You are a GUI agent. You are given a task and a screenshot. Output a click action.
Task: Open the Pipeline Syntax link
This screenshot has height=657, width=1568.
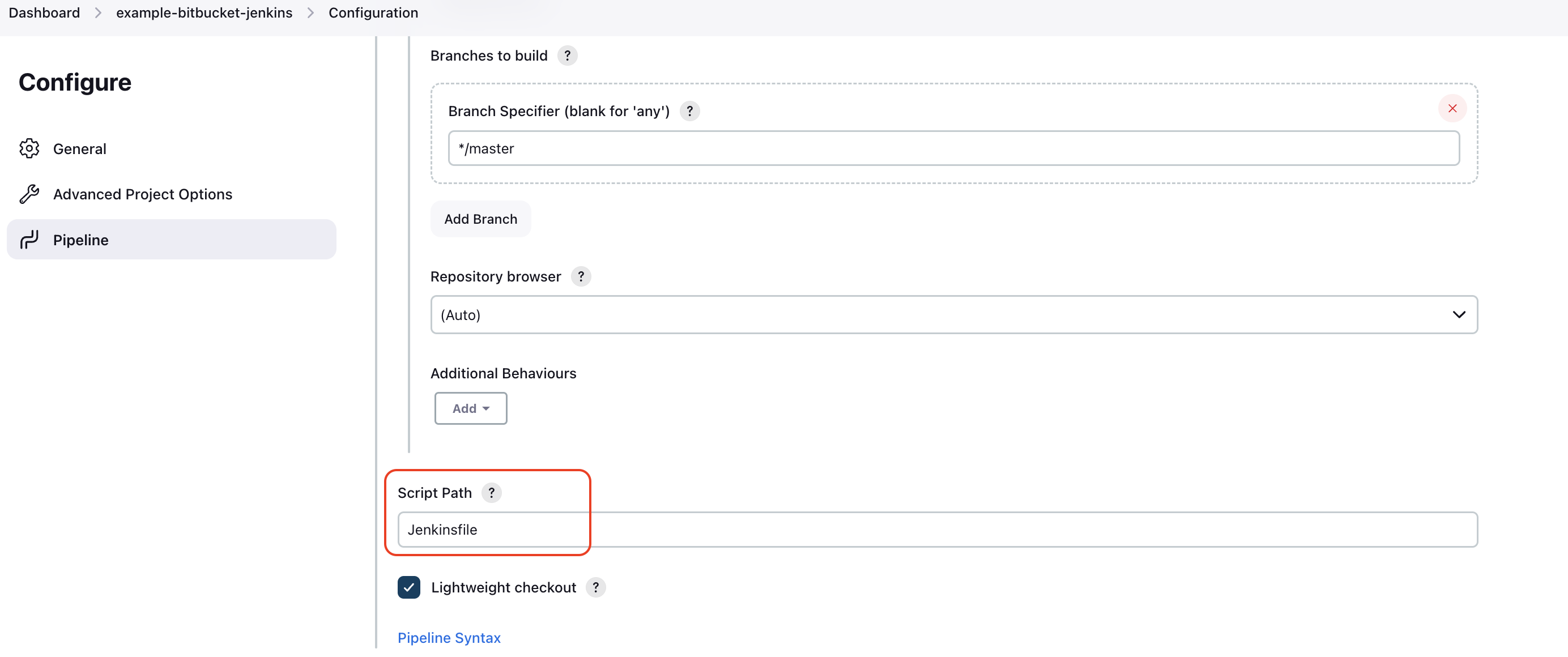click(x=449, y=638)
